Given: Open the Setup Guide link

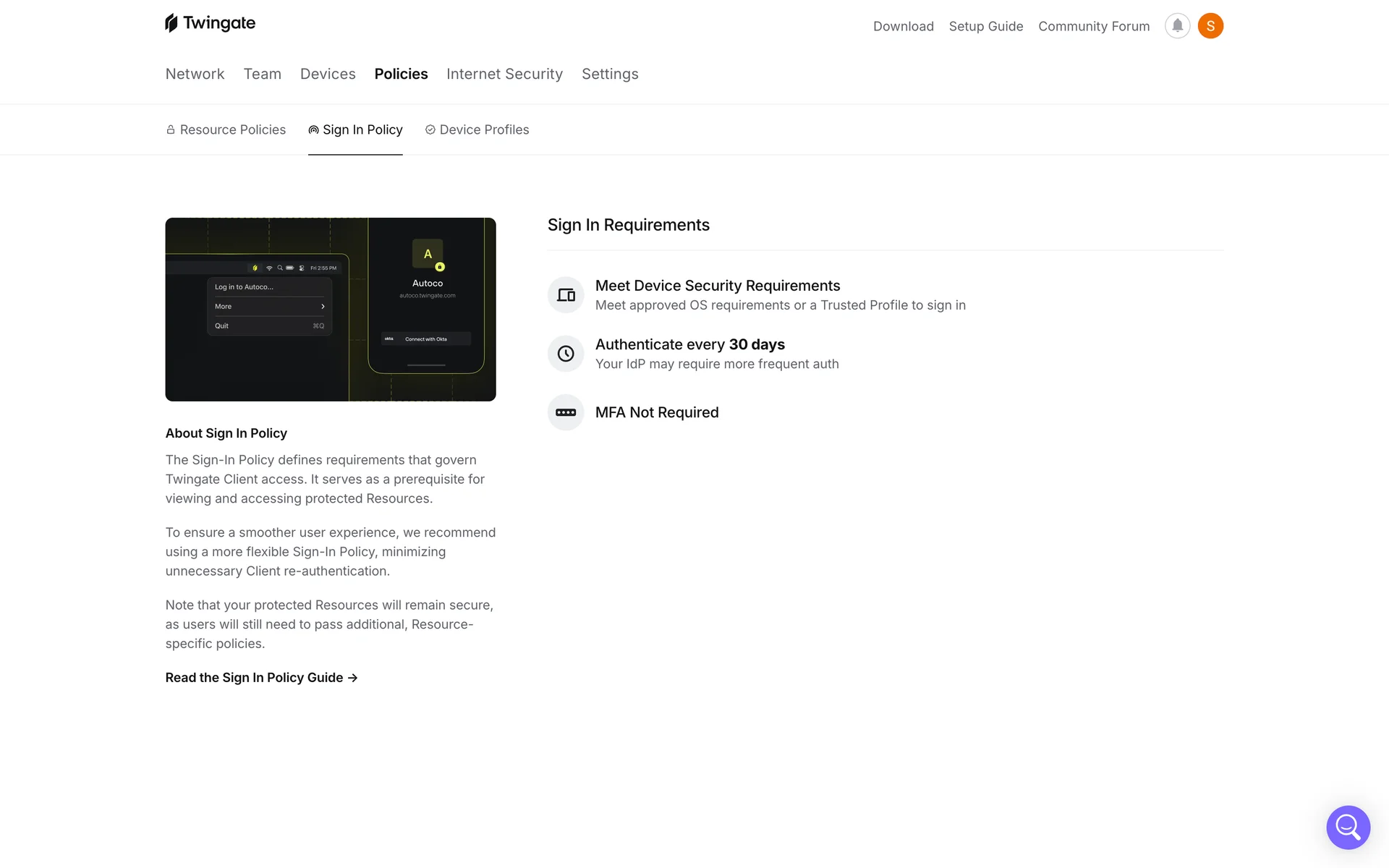Looking at the screenshot, I should click(985, 26).
